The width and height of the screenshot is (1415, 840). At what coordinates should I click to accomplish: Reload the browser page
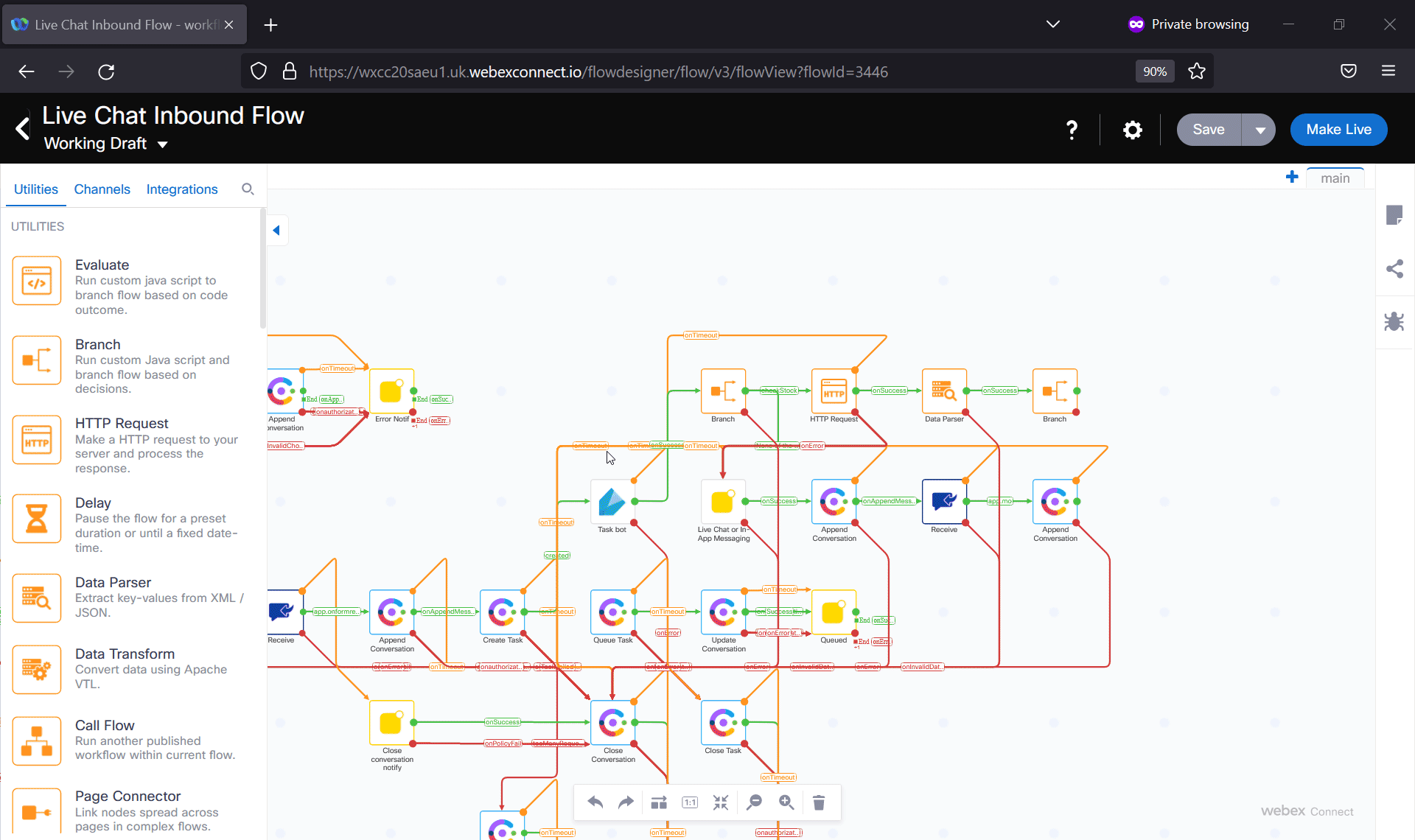point(106,71)
